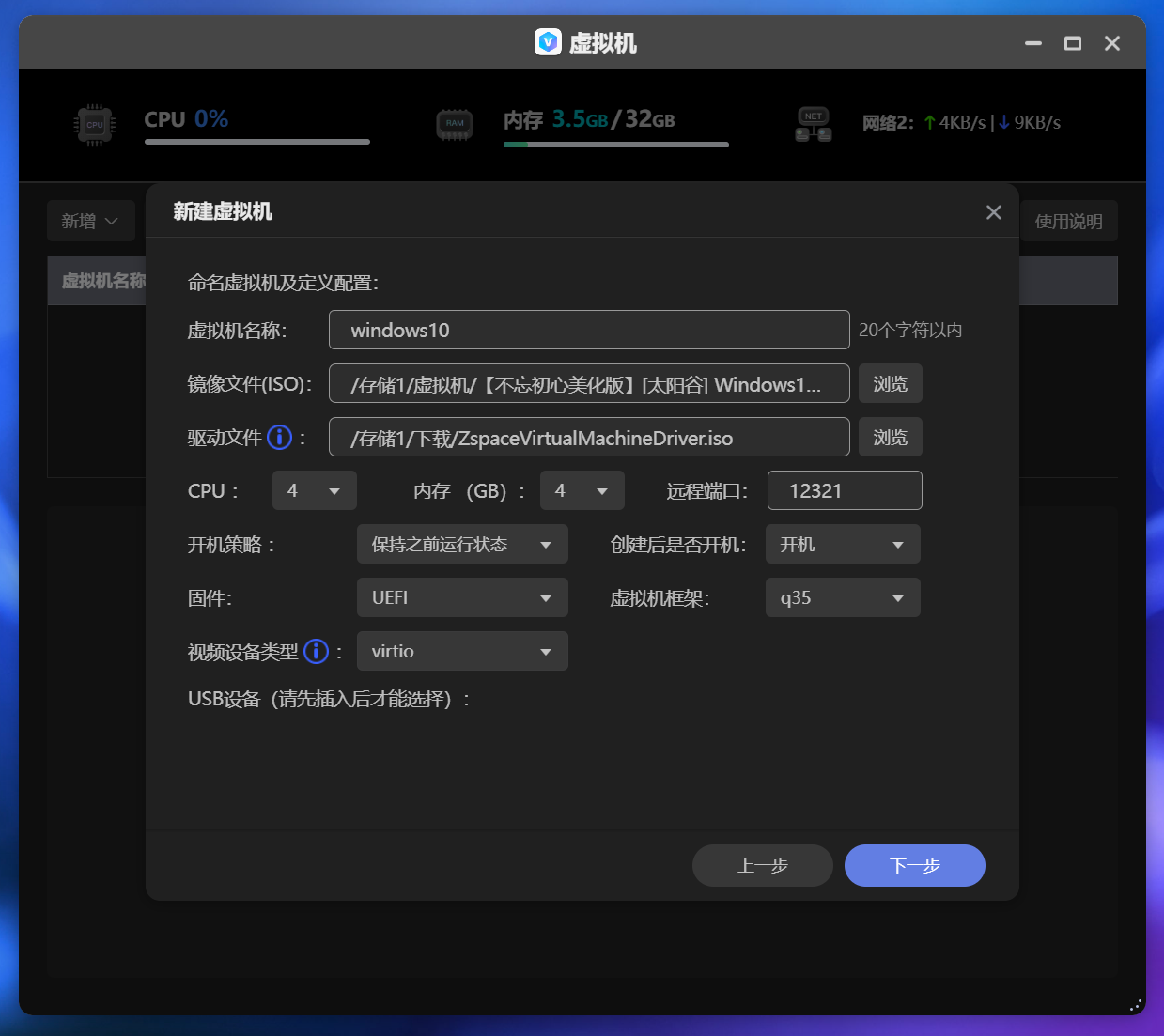Screen dimensions: 1164x1036
Task: Open video device type info icon
Action: pyautogui.click(x=317, y=651)
